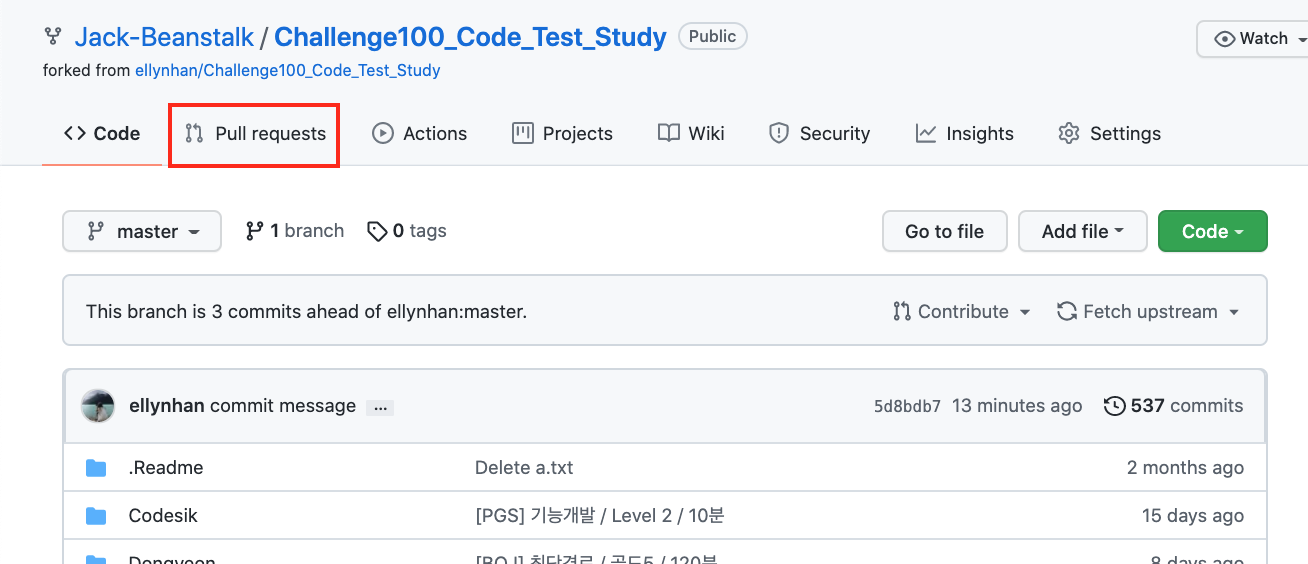Screen dimensions: 1308x564
Task: Click the folder icon for .Readme
Action: [x=96, y=468]
